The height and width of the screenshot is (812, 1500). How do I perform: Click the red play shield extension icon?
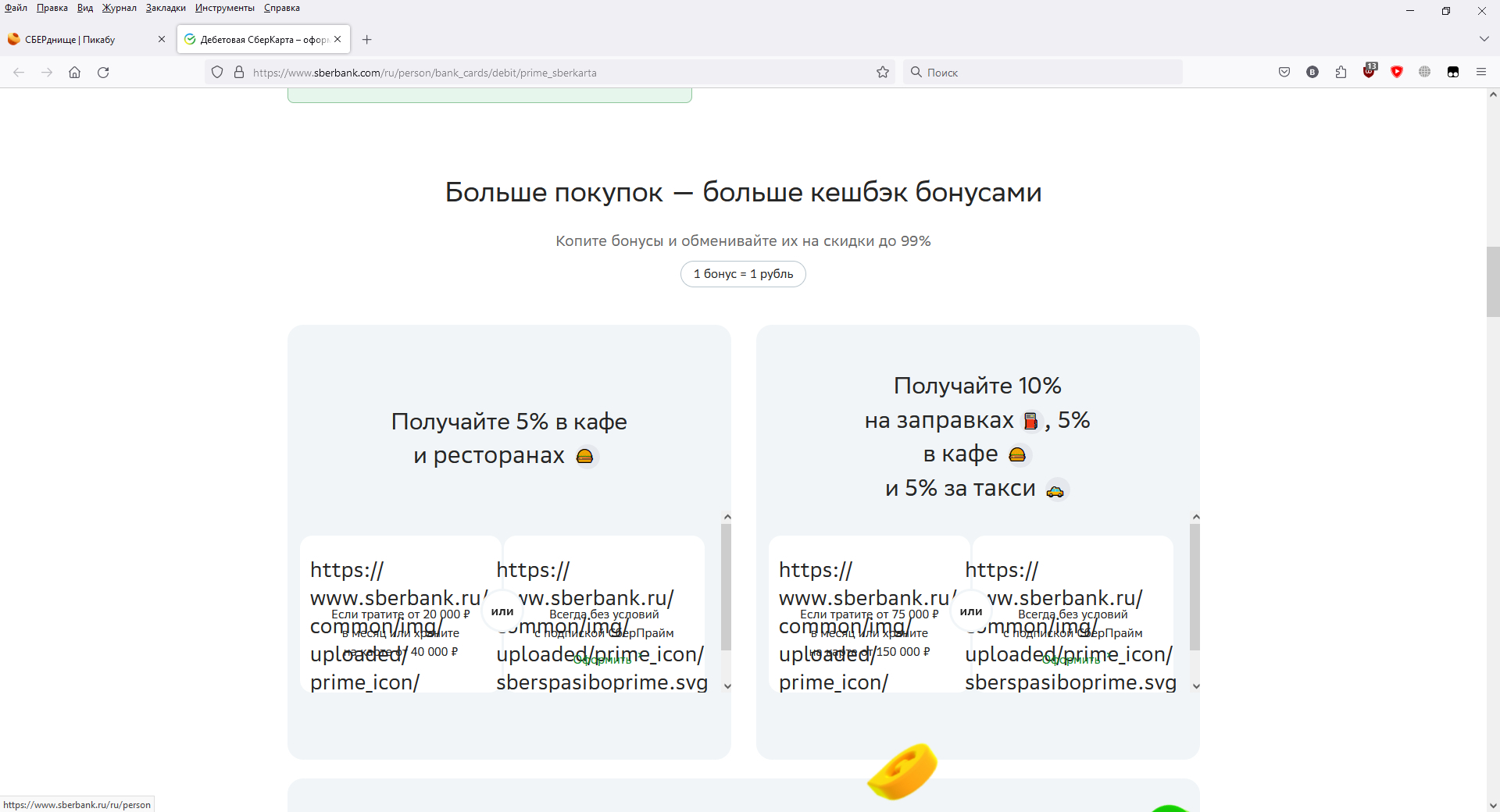[1397, 72]
